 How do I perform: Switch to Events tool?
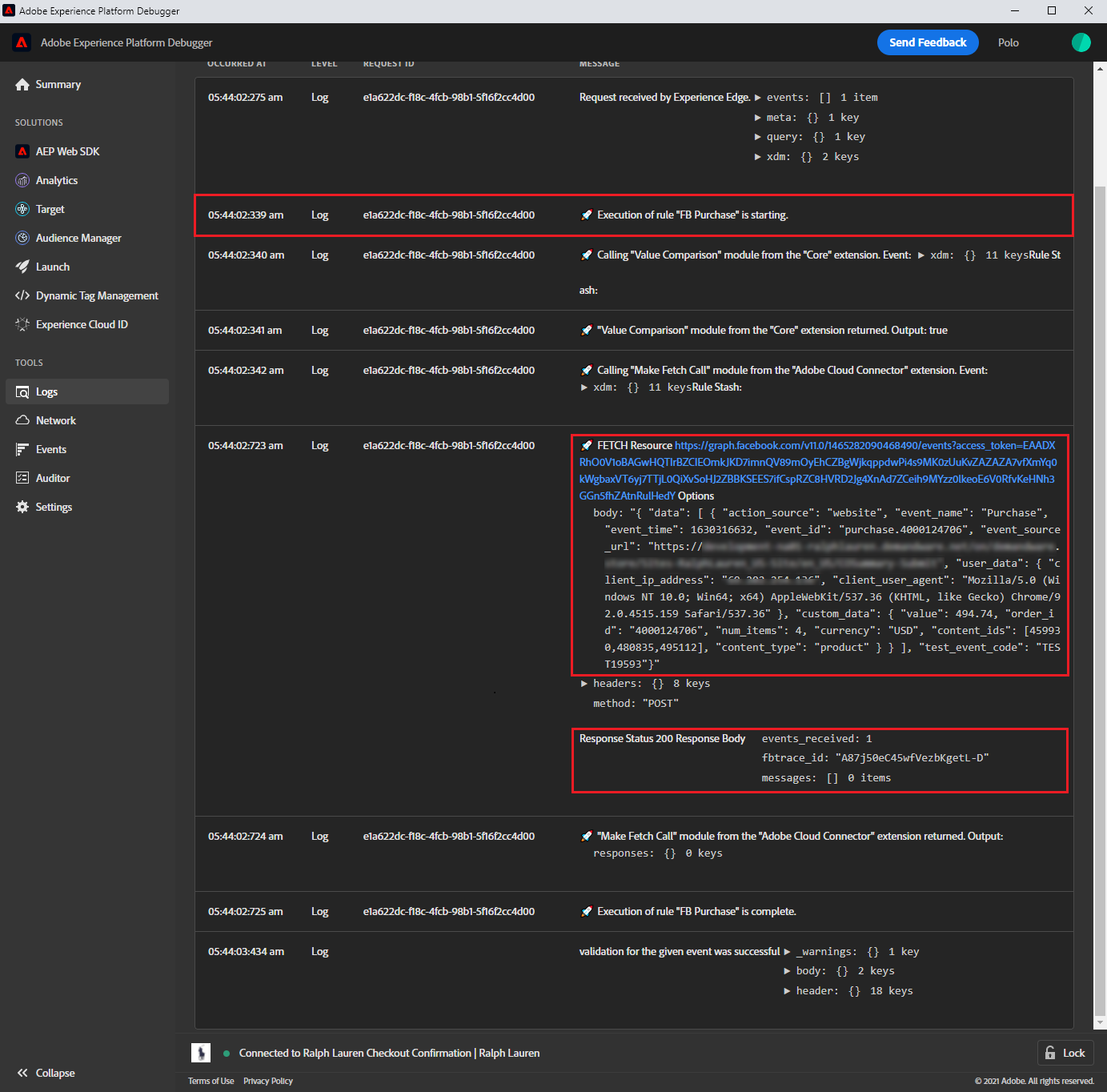[51, 449]
